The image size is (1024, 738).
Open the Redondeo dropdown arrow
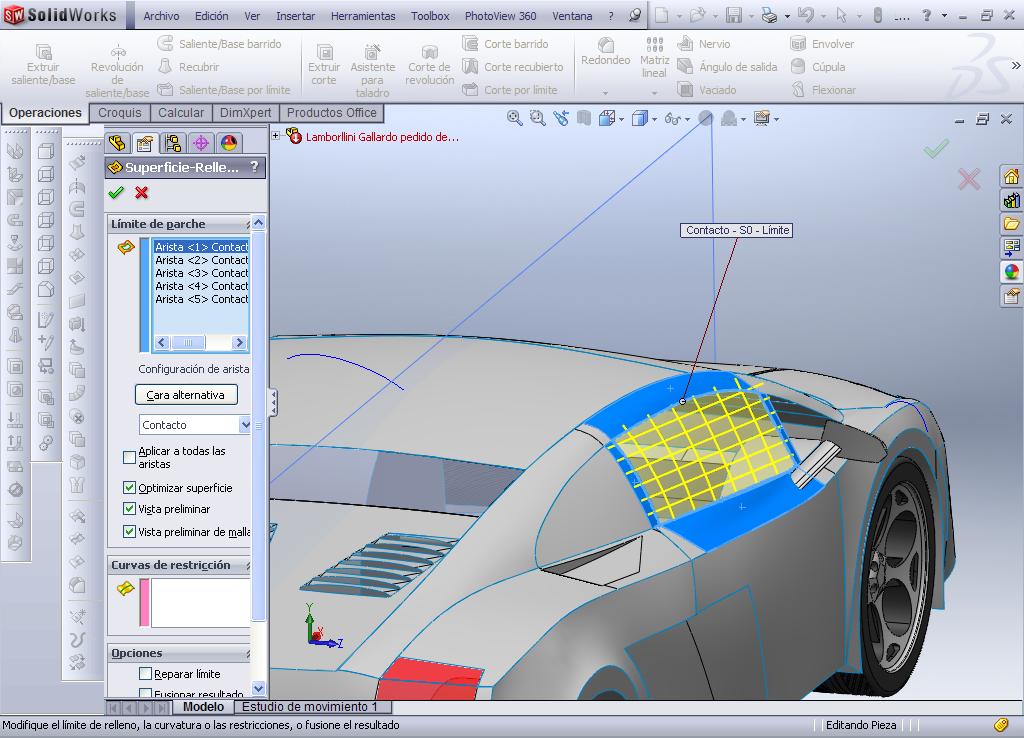pos(605,92)
